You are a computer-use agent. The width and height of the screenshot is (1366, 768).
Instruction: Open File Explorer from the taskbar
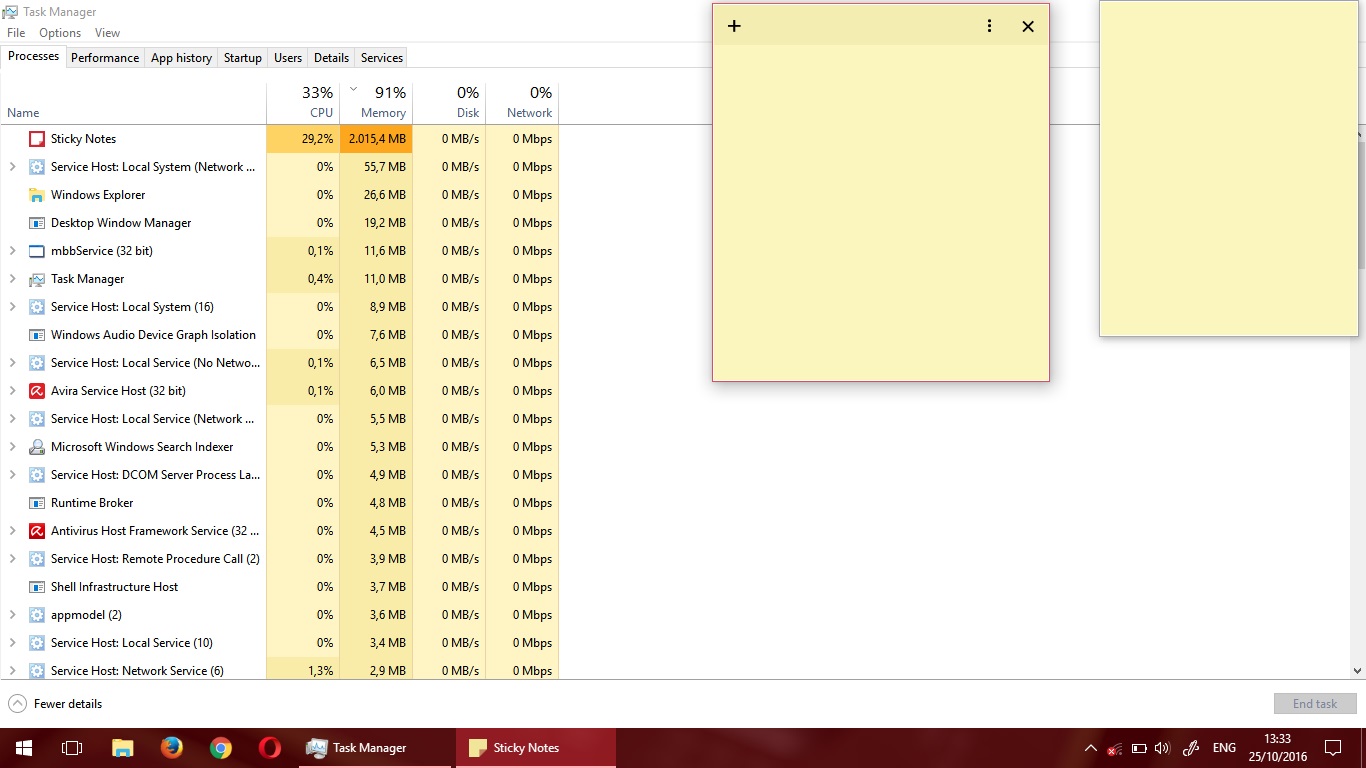[x=122, y=748]
